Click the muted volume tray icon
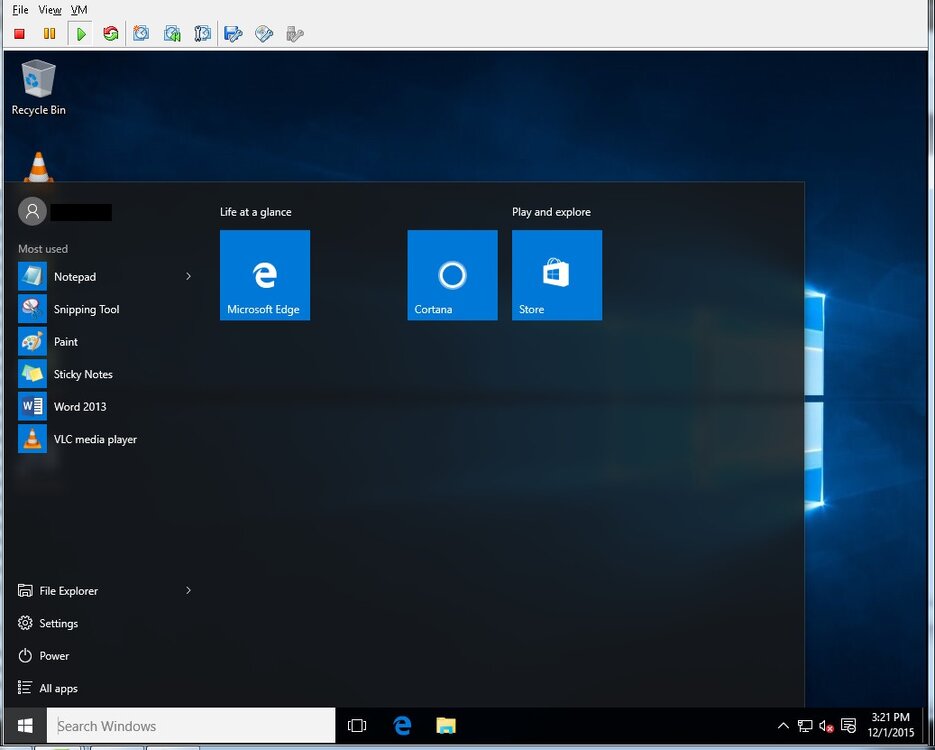This screenshot has height=750, width=935. [826, 726]
